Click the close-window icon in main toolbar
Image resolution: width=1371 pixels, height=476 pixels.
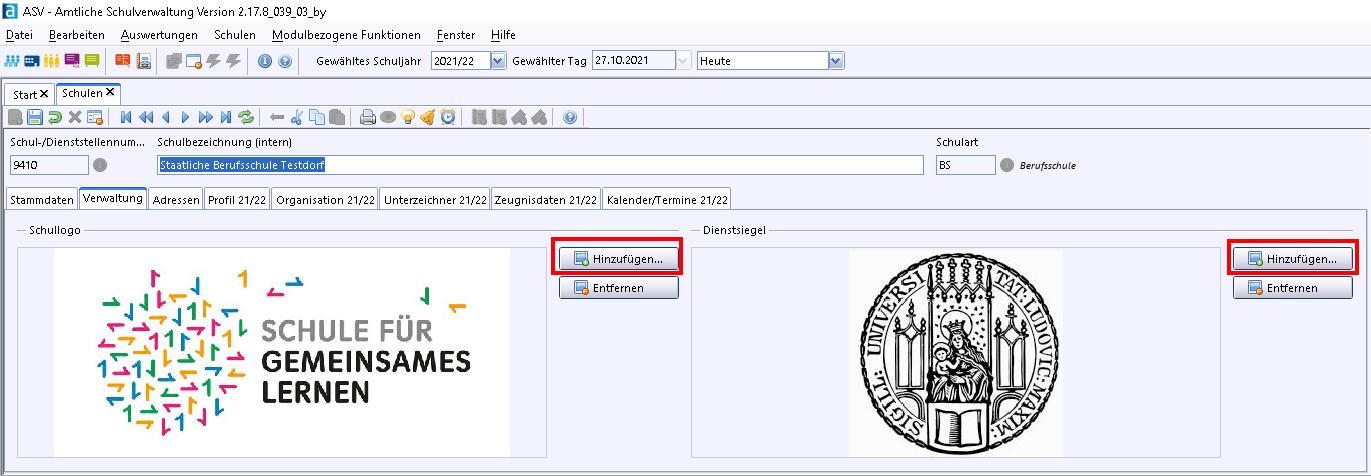tap(194, 61)
